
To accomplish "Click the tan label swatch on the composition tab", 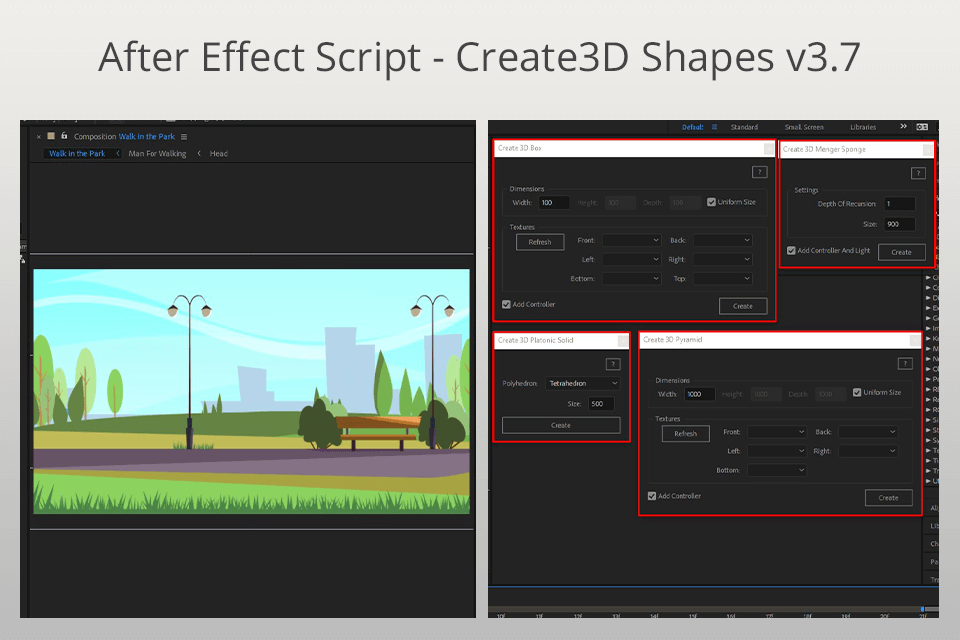I will [x=53, y=136].
